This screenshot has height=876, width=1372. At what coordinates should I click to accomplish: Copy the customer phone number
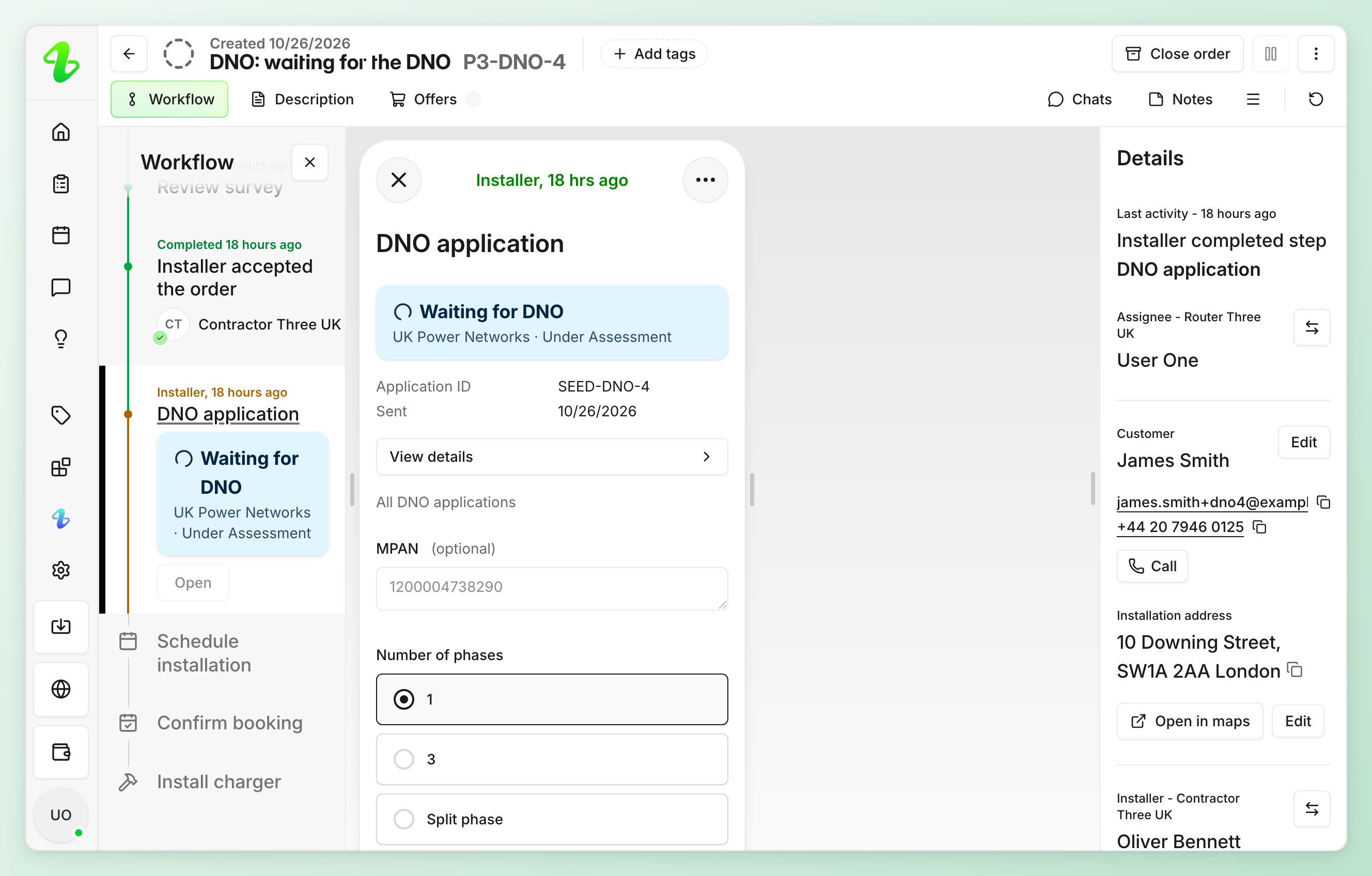[x=1259, y=527]
